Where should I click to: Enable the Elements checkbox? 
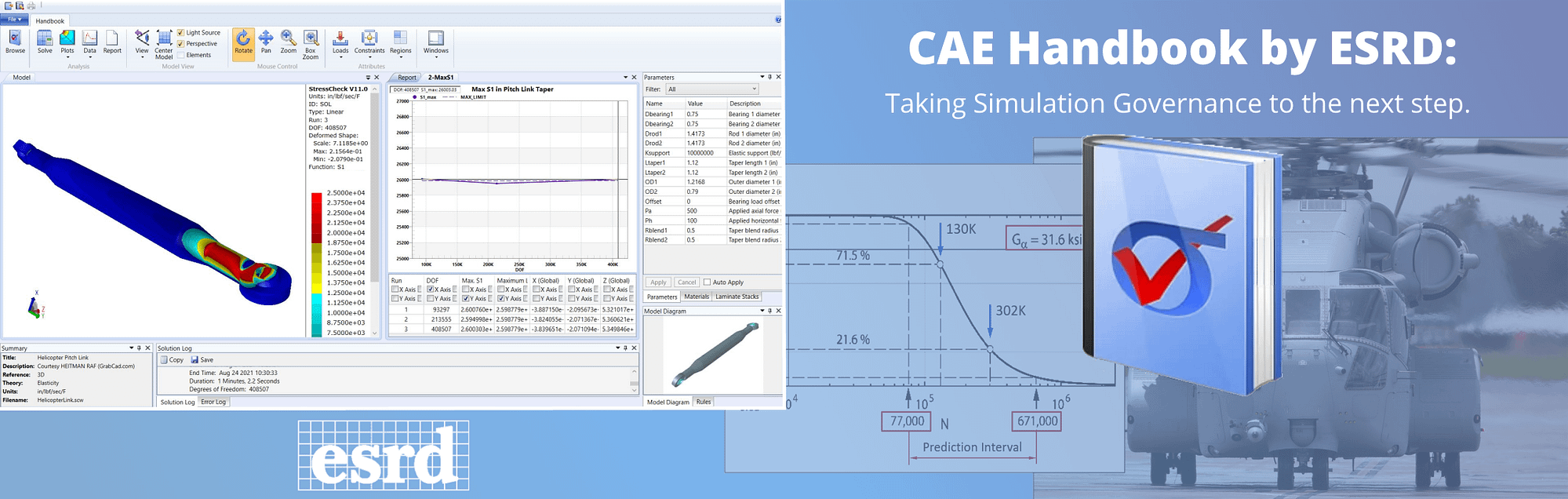click(181, 55)
